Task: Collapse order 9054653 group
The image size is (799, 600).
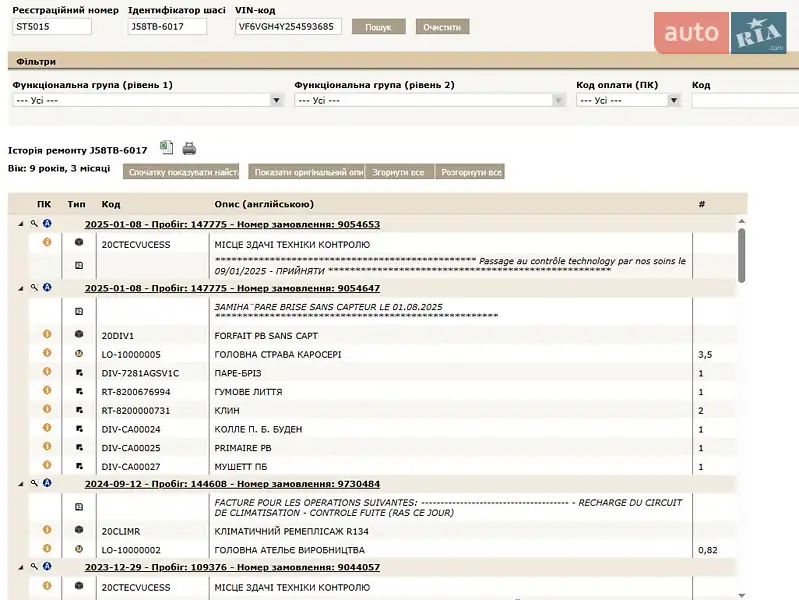Action: (x=21, y=224)
